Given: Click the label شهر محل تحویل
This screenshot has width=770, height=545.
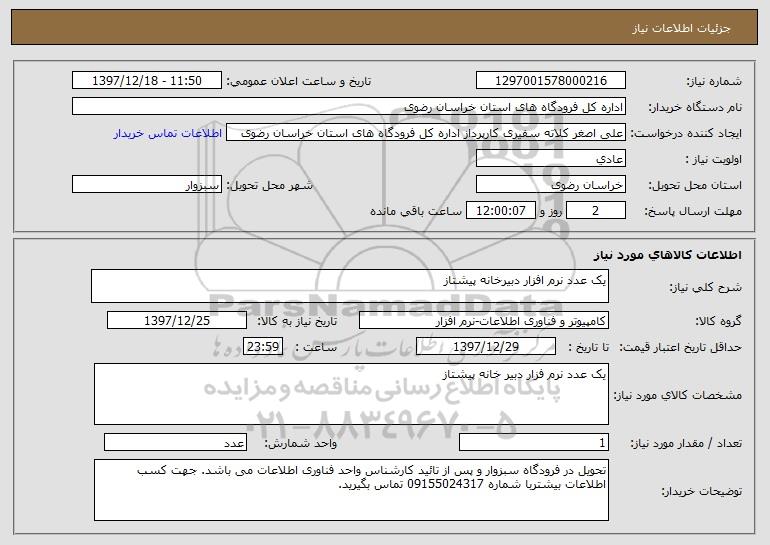Looking at the screenshot, I should point(269,186).
